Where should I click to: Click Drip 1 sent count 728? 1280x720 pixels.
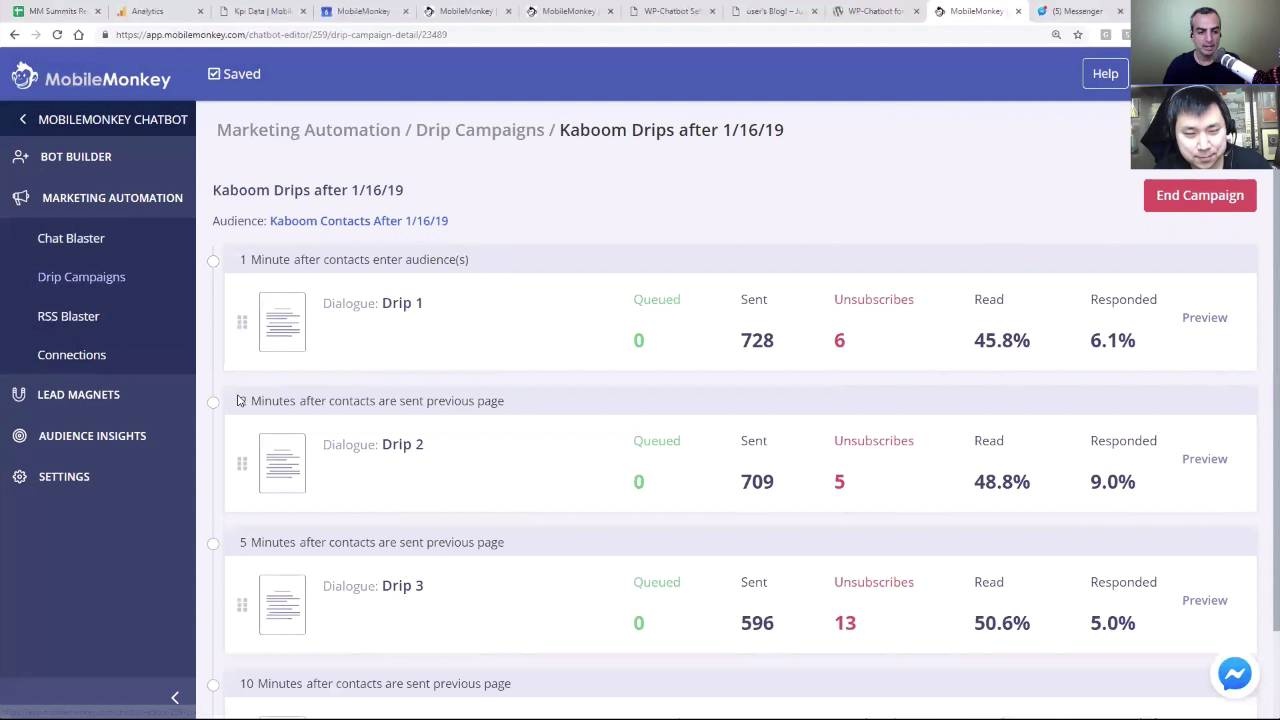click(x=757, y=341)
